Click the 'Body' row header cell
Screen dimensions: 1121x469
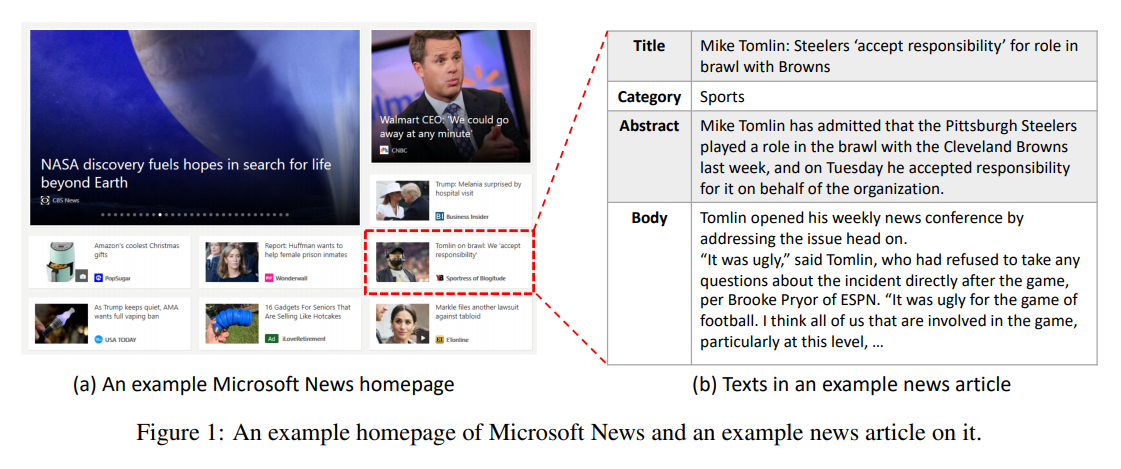coord(649,283)
